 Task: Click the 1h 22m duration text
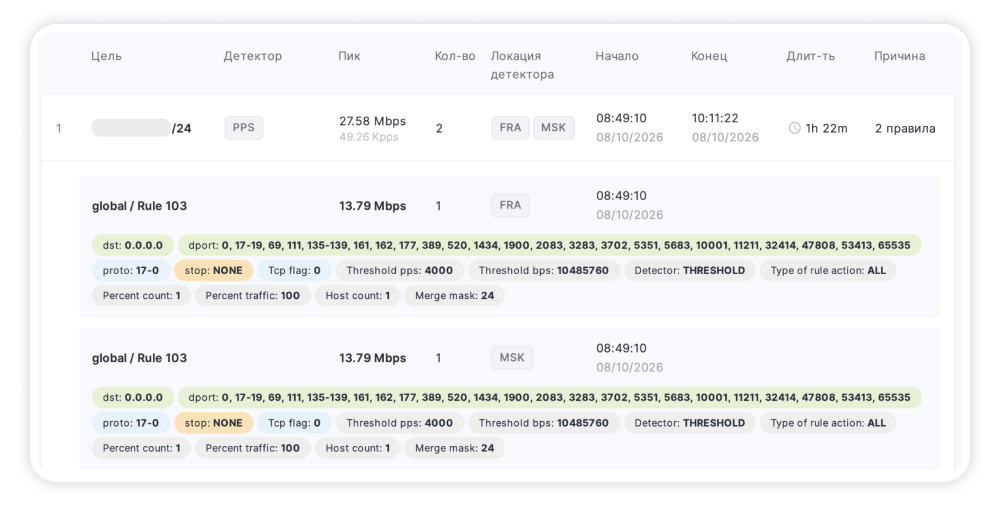(x=827, y=128)
